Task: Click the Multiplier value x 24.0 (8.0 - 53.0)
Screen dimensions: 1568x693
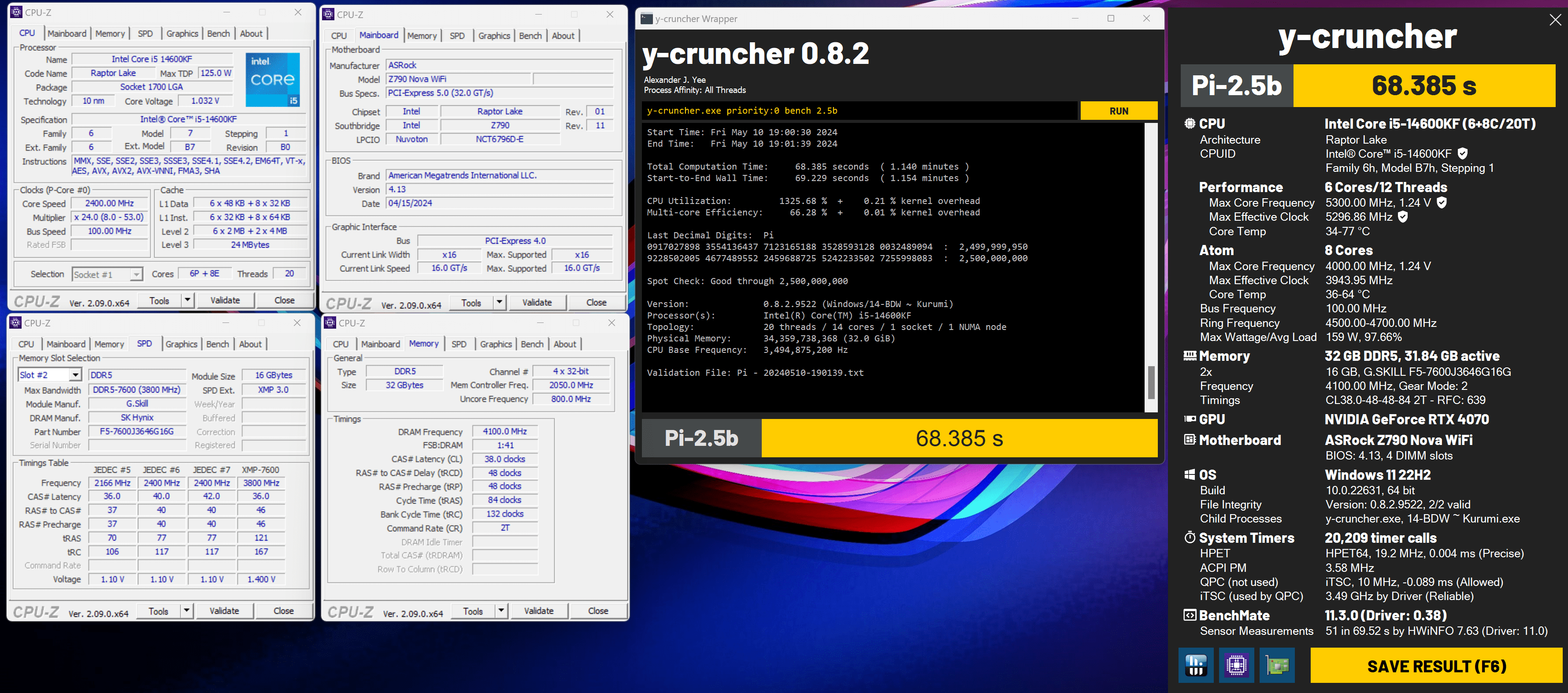Action: [110, 217]
